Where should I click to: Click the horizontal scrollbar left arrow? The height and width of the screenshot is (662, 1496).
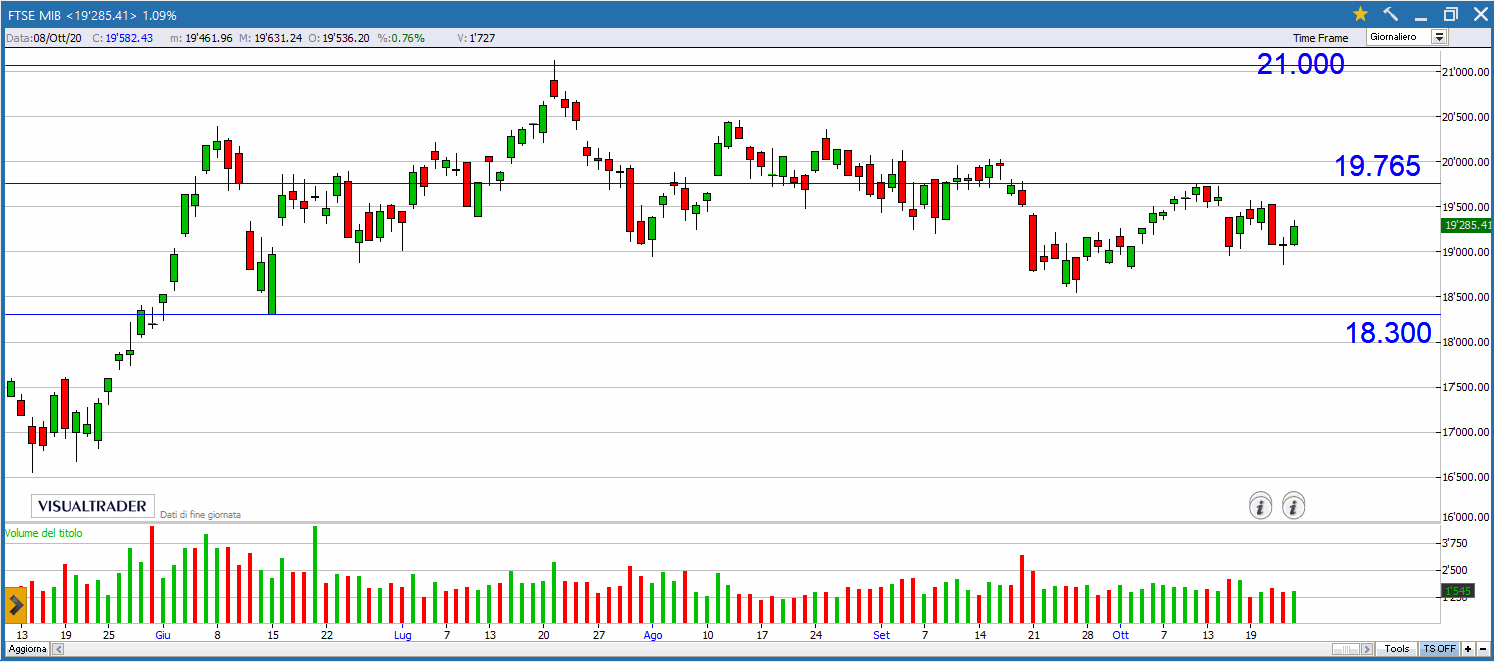[x=57, y=649]
